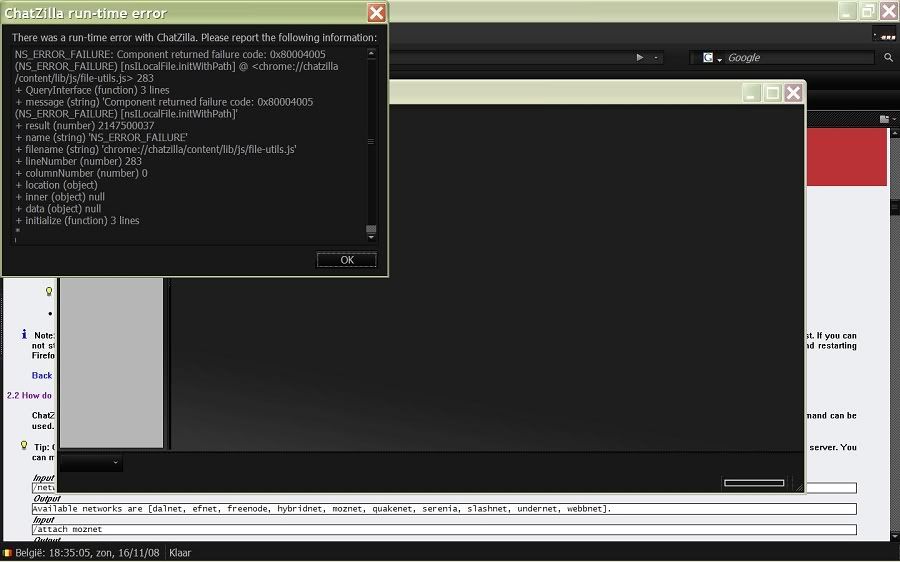Image resolution: width=900 pixels, height=562 pixels.
Task: Minimize the ChatZilla chat window
Action: [751, 92]
